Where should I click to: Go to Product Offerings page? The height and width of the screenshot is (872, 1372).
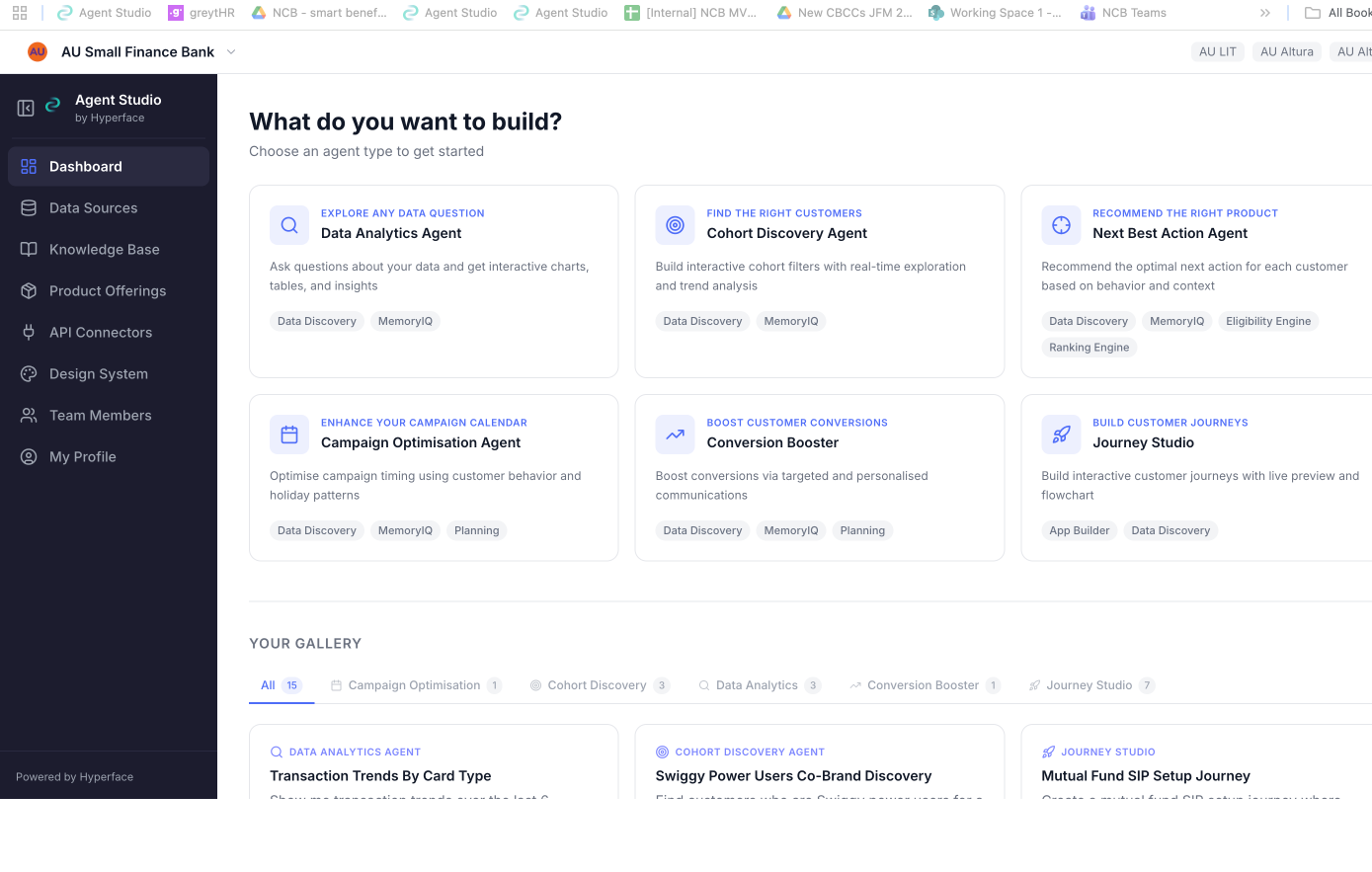109,290
